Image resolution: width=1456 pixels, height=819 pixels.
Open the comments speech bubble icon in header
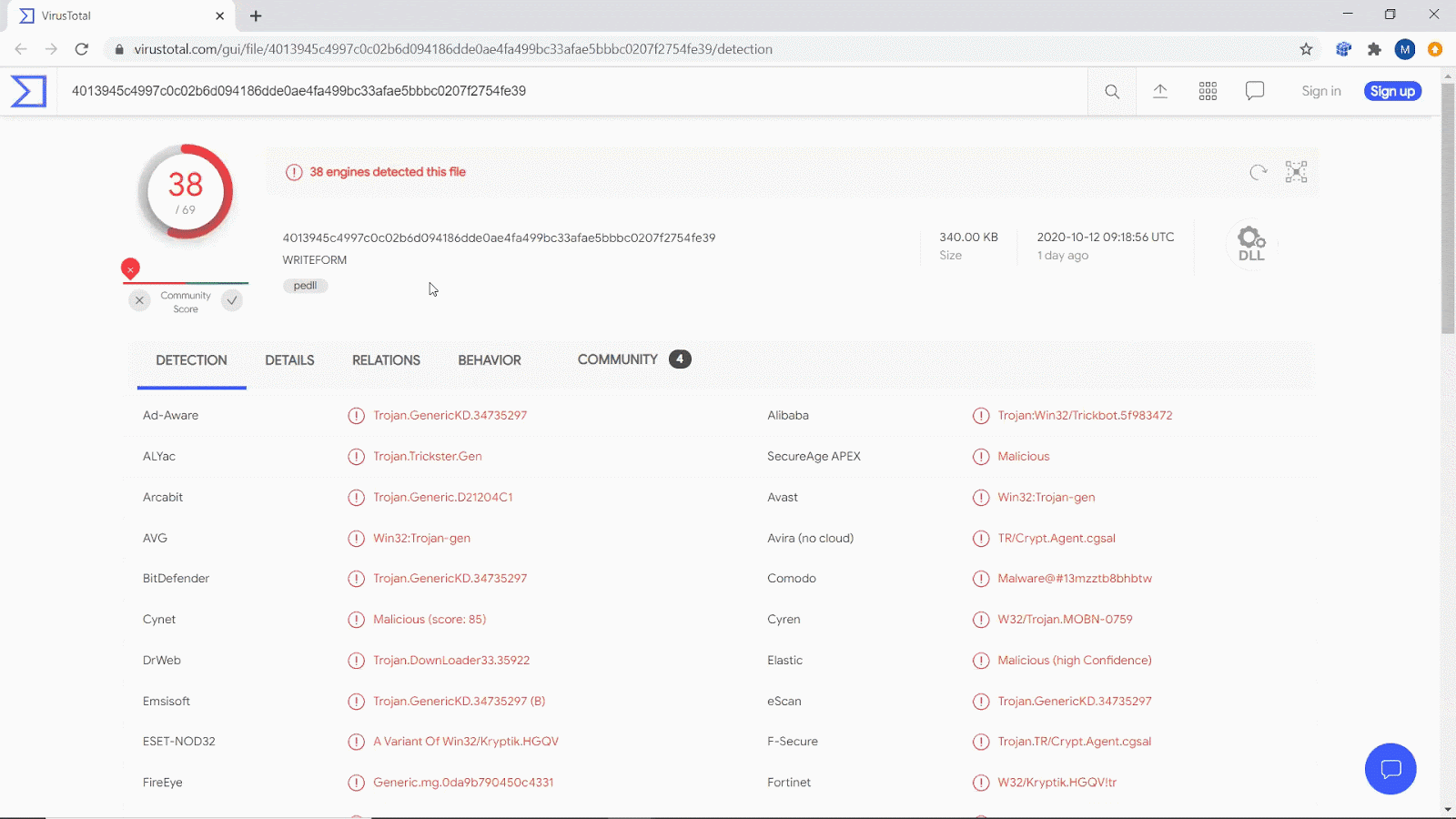tap(1255, 91)
